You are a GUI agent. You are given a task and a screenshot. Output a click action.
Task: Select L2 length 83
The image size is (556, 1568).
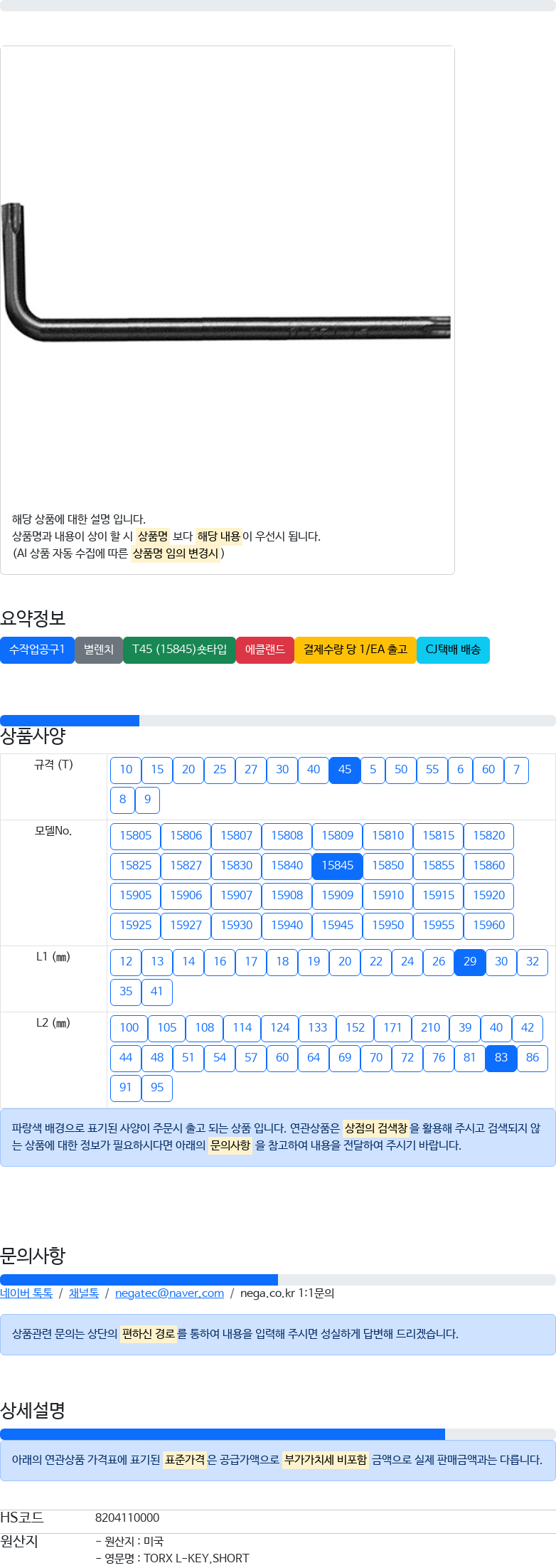click(x=501, y=1058)
